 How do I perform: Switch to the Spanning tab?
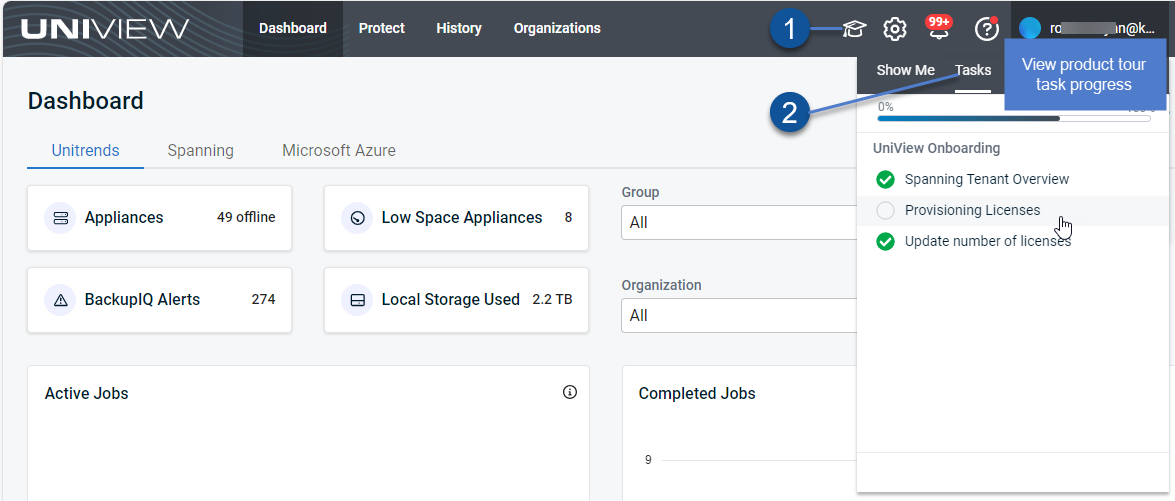200,151
